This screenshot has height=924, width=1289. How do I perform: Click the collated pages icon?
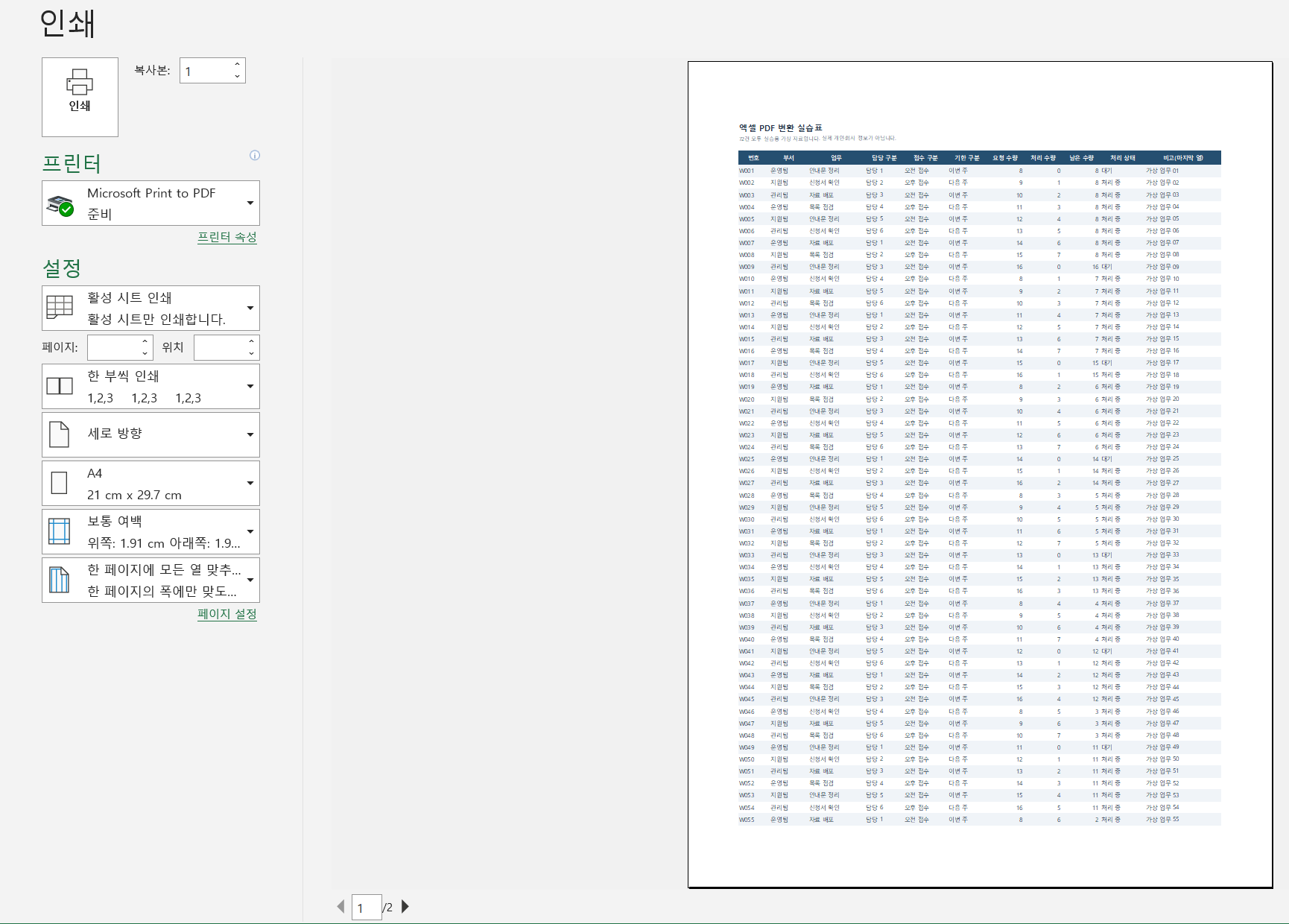[60, 386]
